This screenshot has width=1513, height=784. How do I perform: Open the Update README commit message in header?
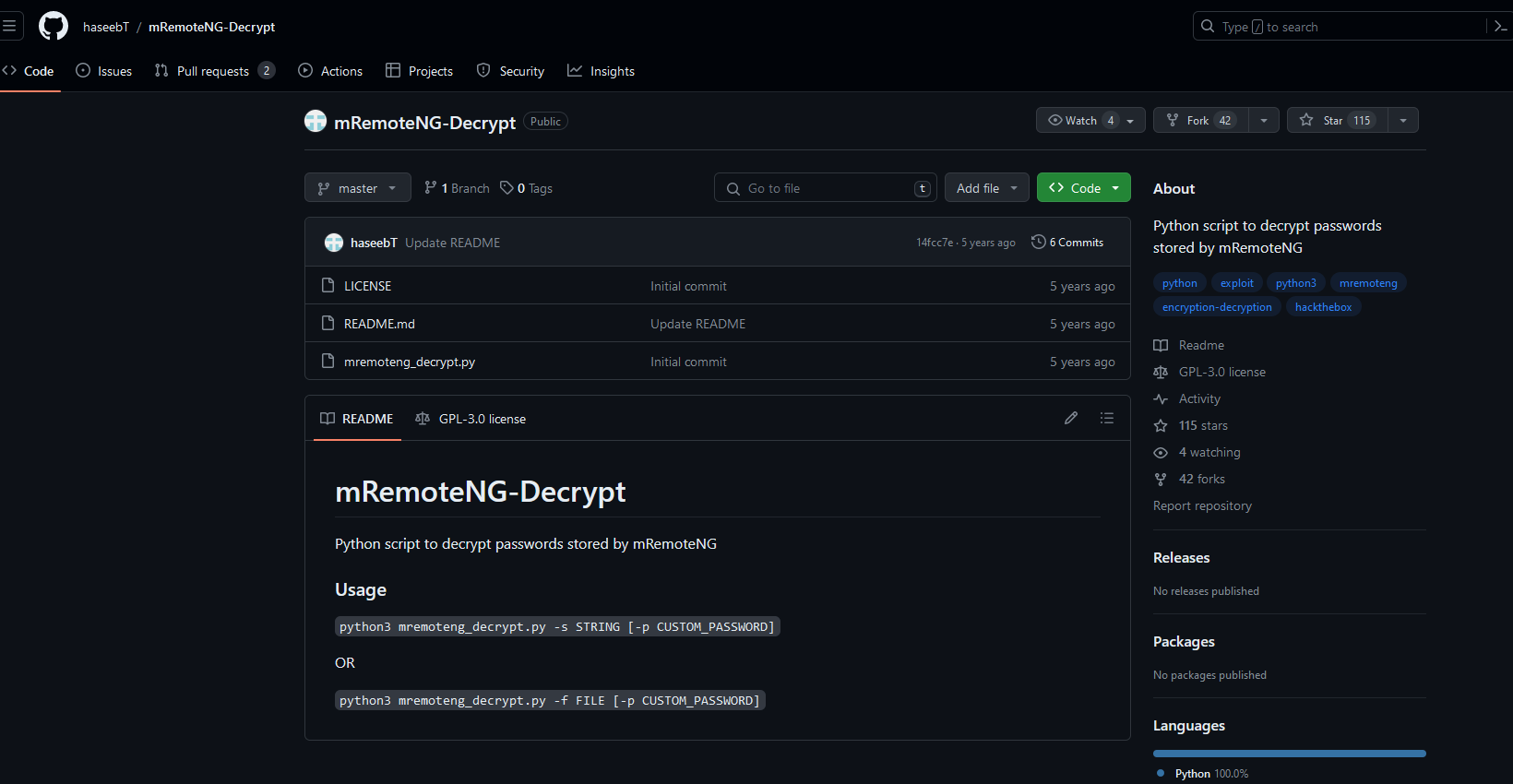453,243
